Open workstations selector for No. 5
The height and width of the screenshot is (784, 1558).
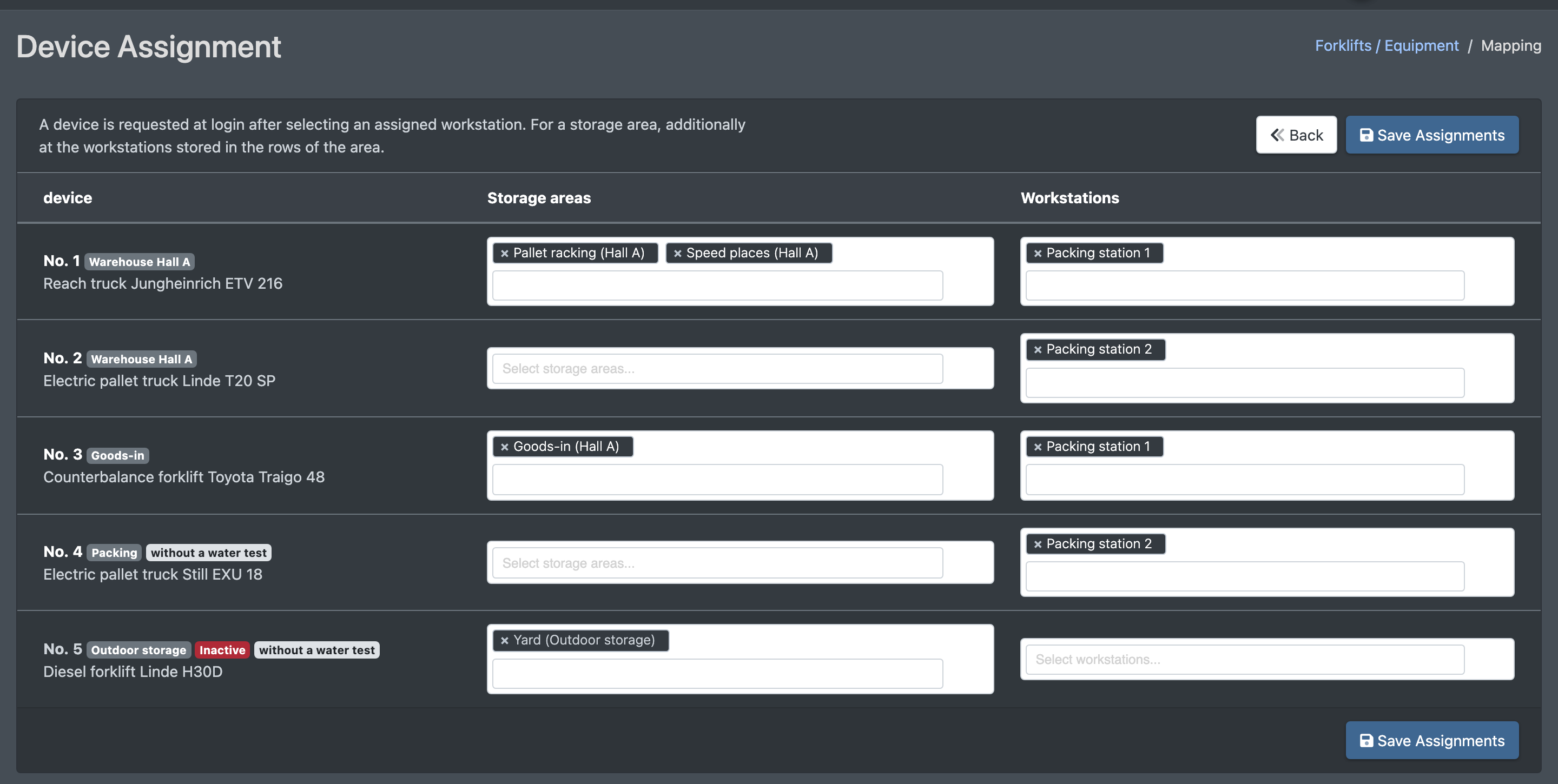(x=1245, y=660)
